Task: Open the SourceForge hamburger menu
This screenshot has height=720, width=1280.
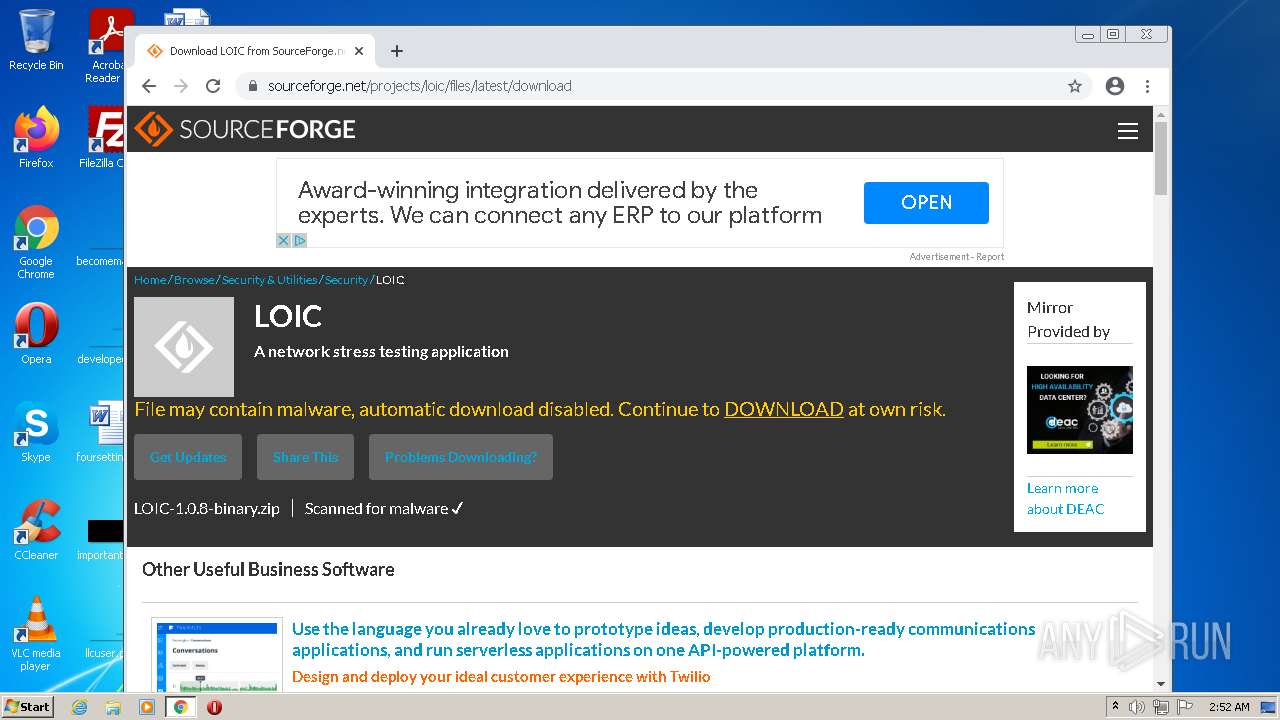Action: [x=1128, y=131]
